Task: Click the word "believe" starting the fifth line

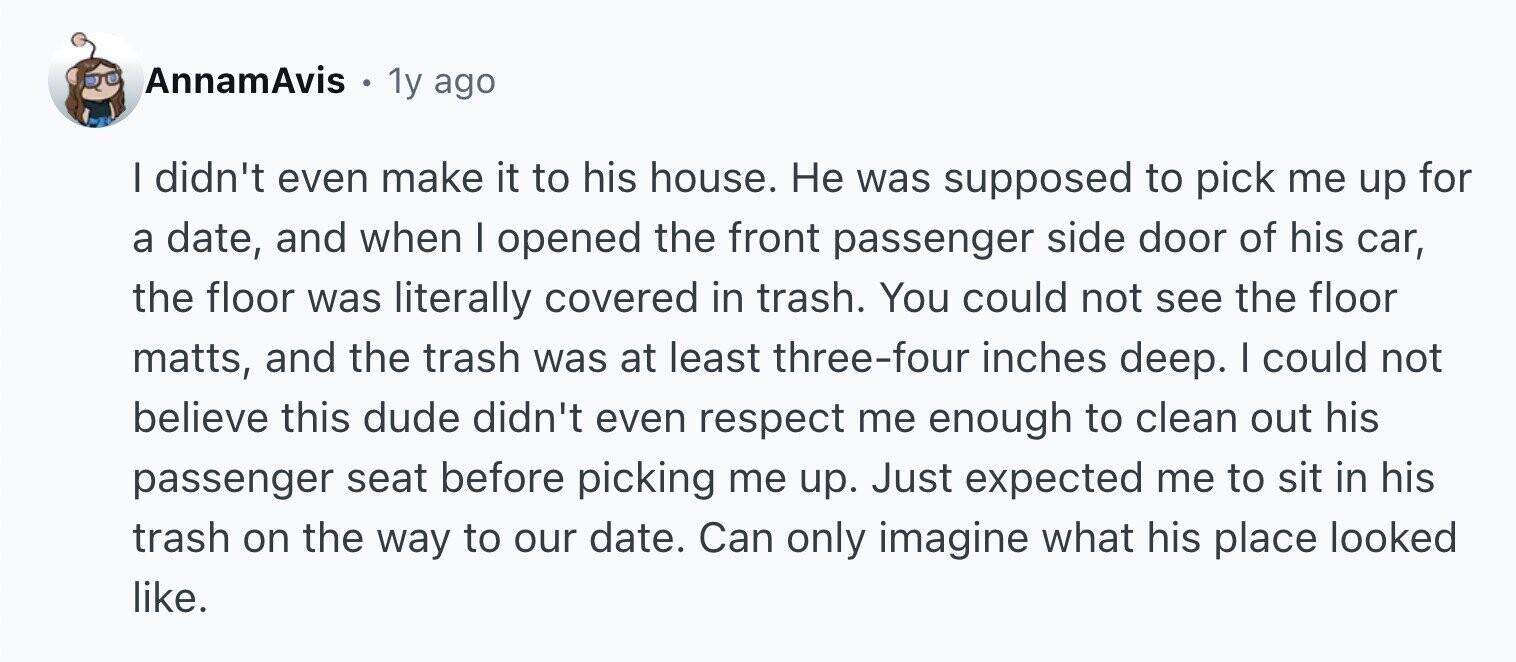Action: click(x=194, y=419)
